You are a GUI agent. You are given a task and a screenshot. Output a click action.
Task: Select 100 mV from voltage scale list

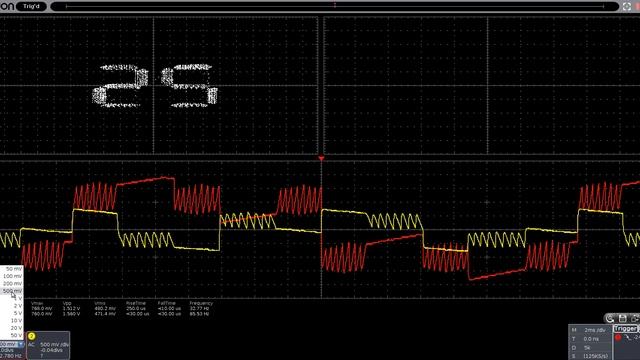[x=11, y=276]
